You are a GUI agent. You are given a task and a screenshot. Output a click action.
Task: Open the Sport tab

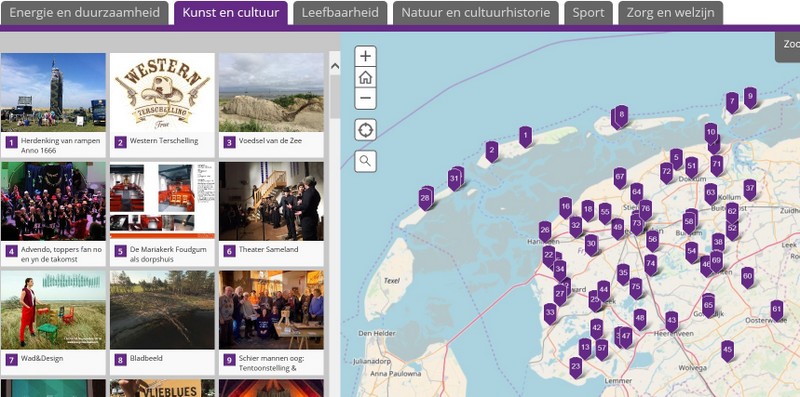588,13
